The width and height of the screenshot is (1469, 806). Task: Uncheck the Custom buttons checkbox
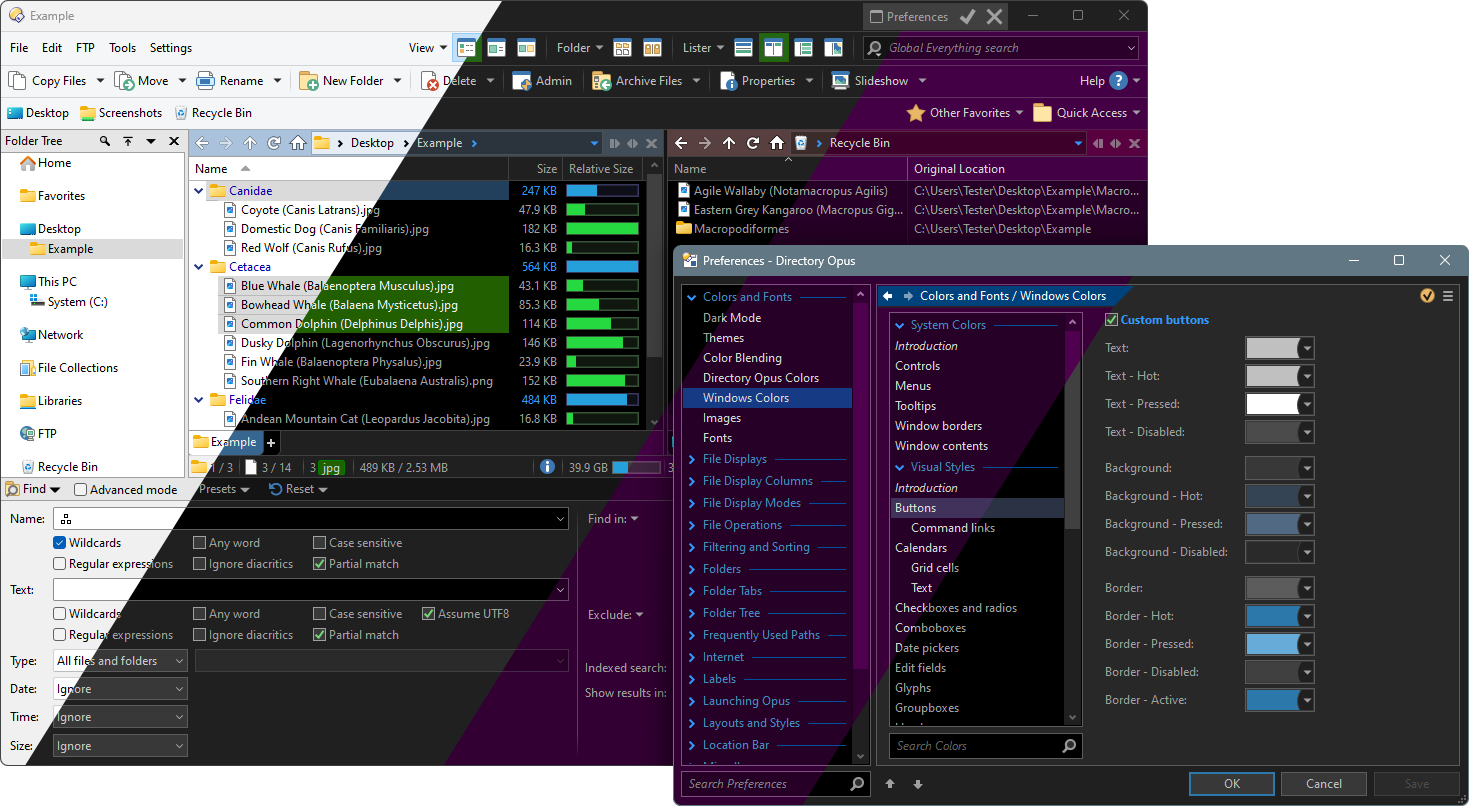(x=1111, y=320)
